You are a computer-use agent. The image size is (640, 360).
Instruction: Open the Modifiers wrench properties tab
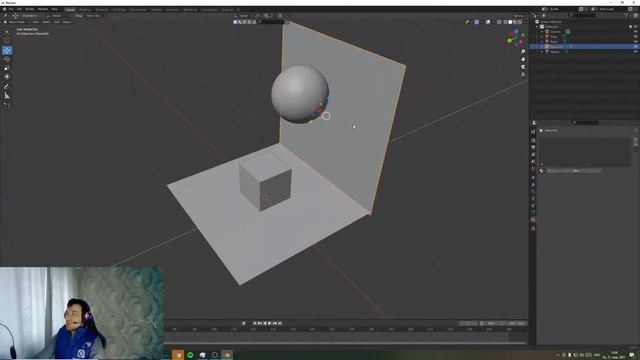(533, 184)
